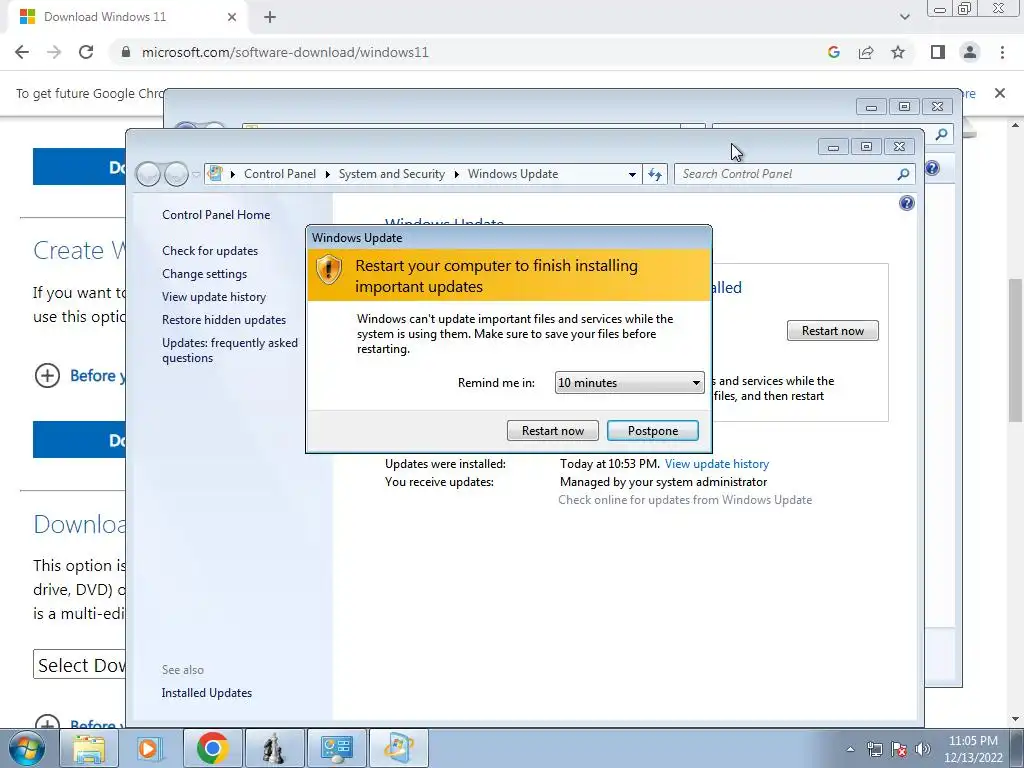Open Control Panel Home
This screenshot has width=1024, height=768.
216,215
